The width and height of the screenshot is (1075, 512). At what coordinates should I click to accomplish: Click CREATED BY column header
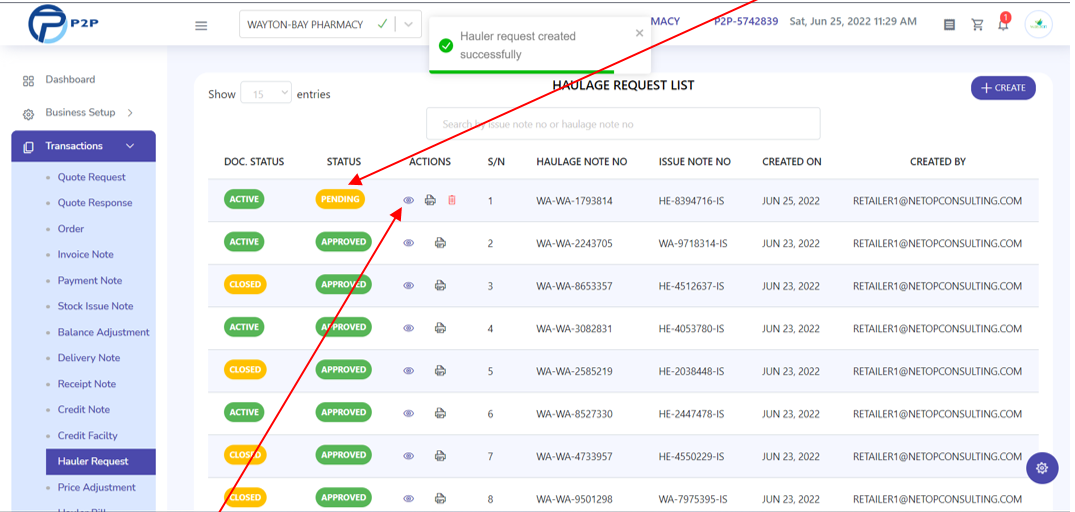point(938,162)
